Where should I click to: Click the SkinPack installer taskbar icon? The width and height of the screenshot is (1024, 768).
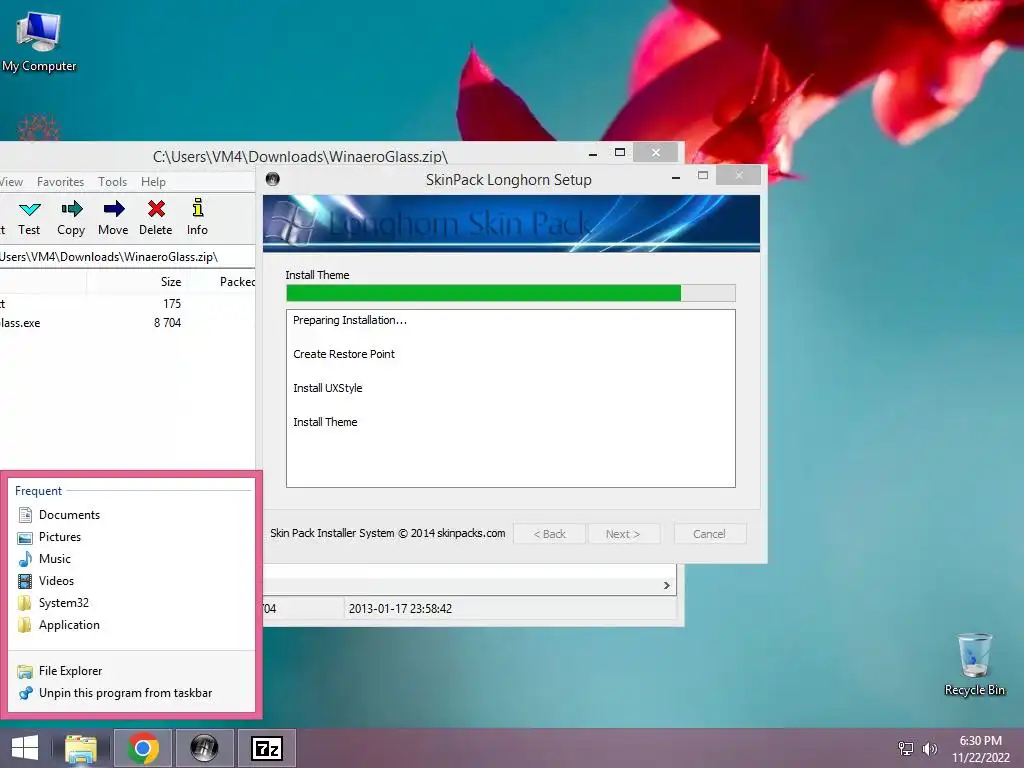click(204, 748)
